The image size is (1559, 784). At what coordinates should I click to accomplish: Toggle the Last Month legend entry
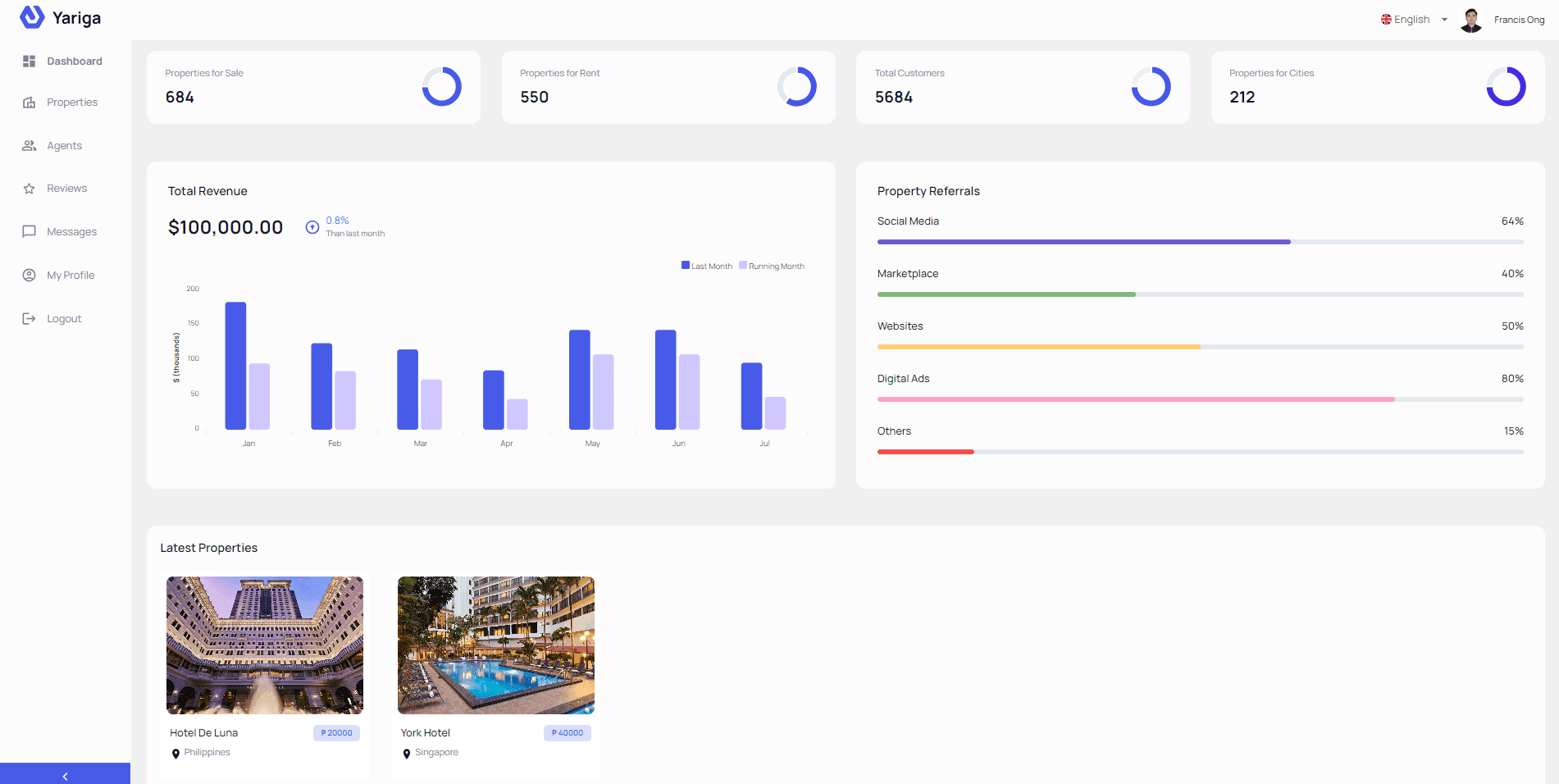click(x=707, y=266)
